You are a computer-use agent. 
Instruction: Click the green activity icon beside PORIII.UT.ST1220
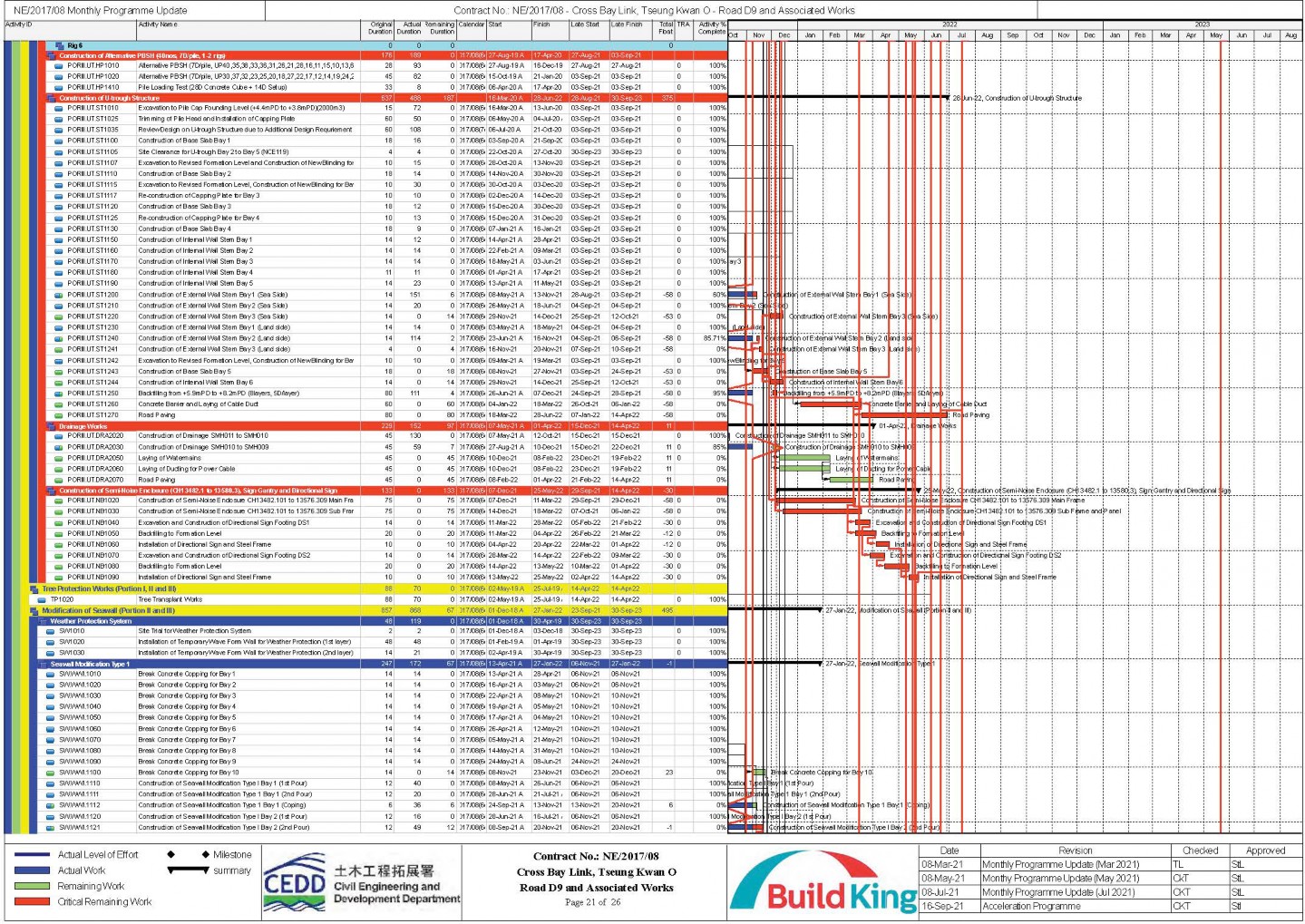[59, 316]
